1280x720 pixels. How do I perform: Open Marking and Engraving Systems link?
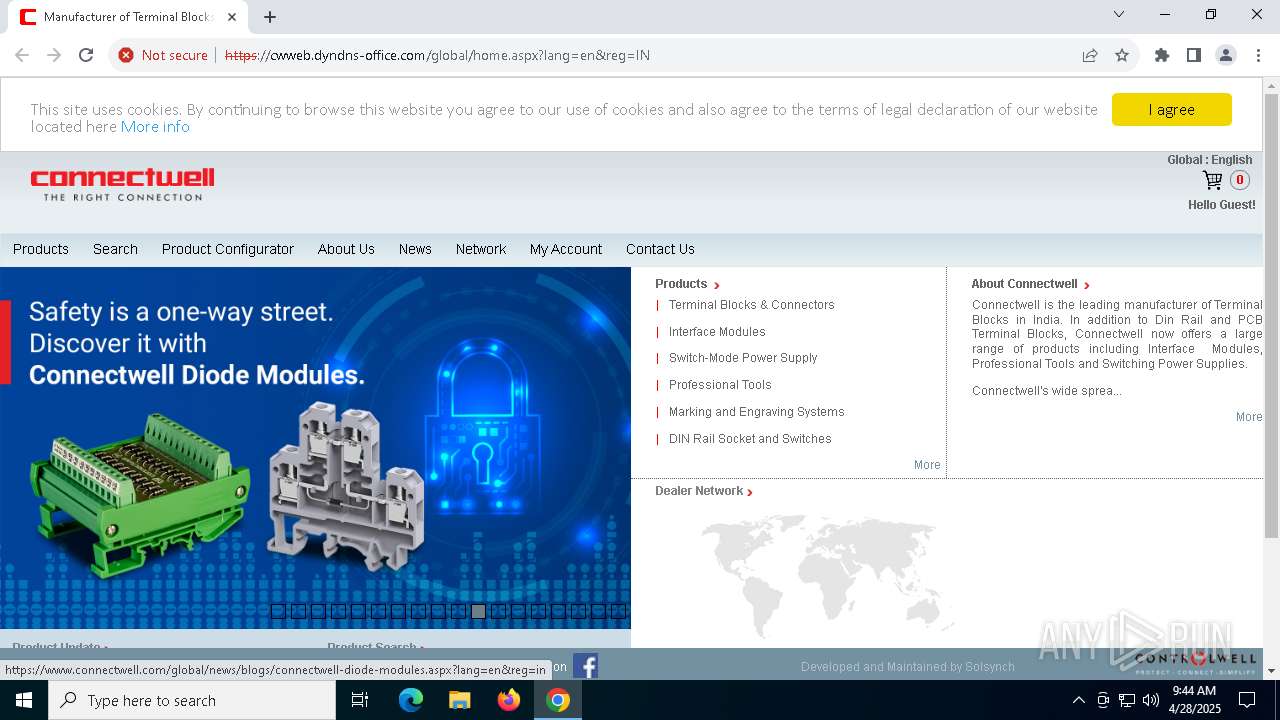tap(757, 412)
